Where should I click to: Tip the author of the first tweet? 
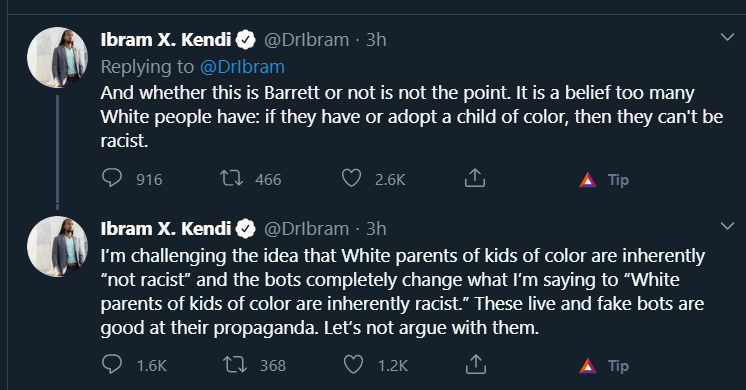click(x=604, y=179)
